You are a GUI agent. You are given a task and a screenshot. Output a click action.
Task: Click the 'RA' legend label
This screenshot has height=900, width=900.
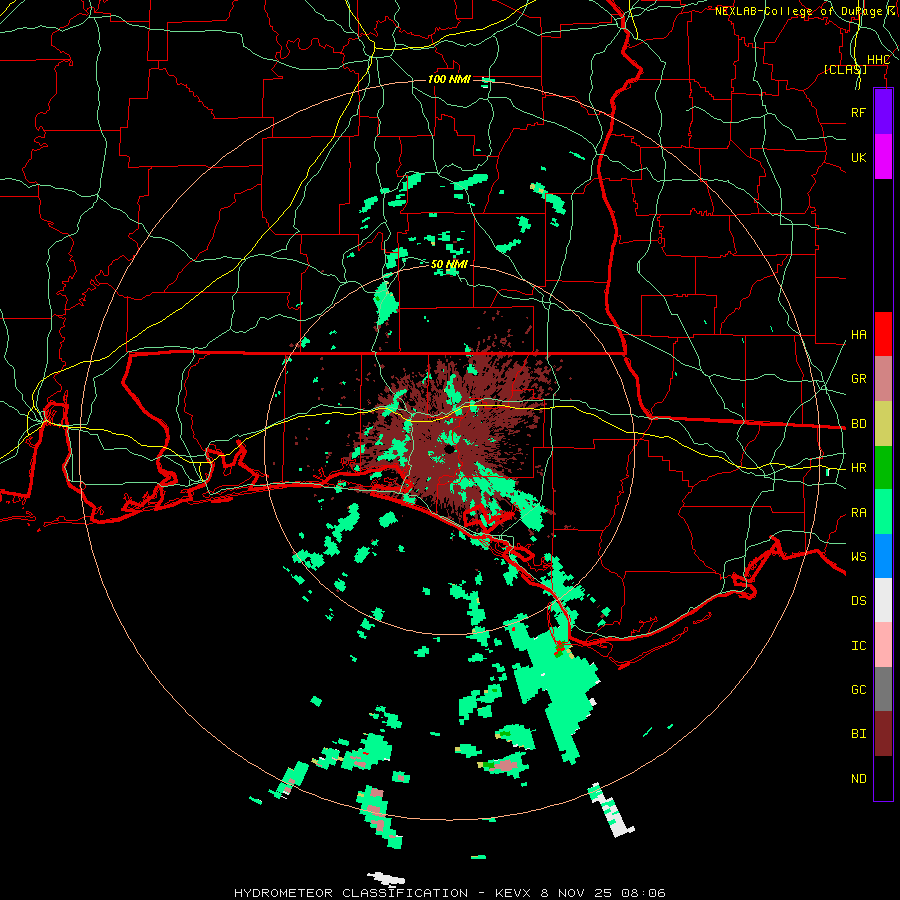click(x=858, y=513)
